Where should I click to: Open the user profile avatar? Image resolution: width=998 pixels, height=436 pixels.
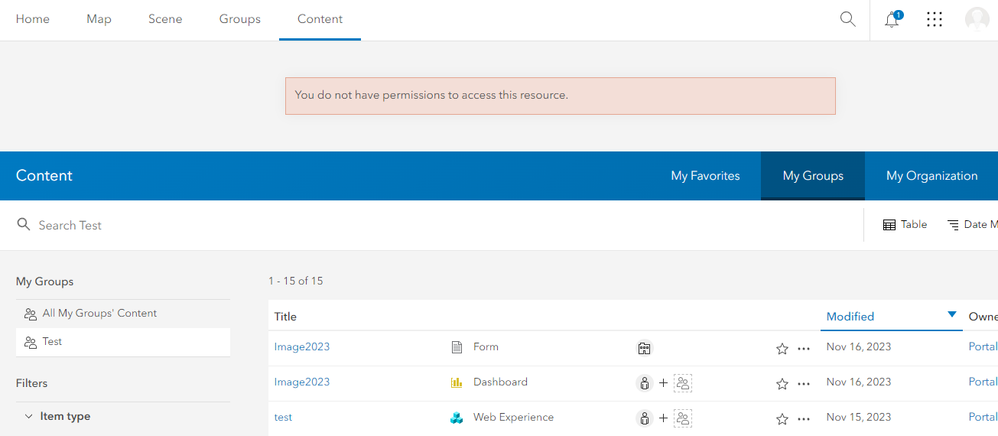976,19
